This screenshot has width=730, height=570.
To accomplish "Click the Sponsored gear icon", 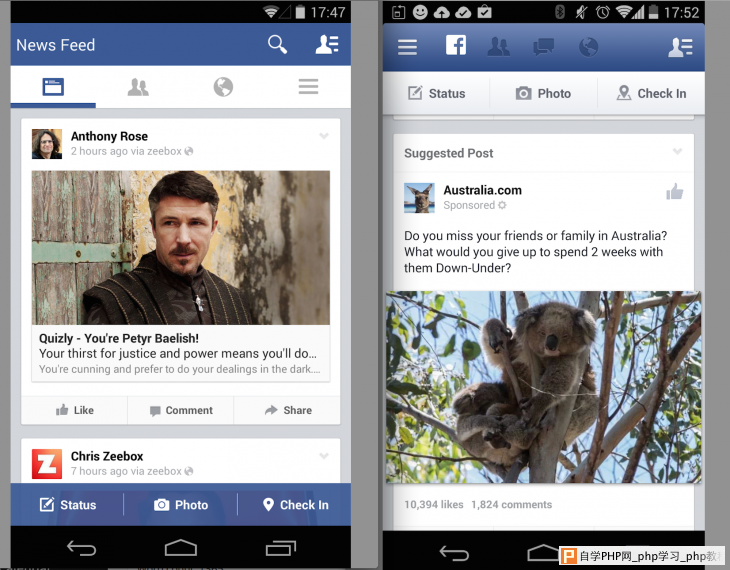I will [502, 205].
